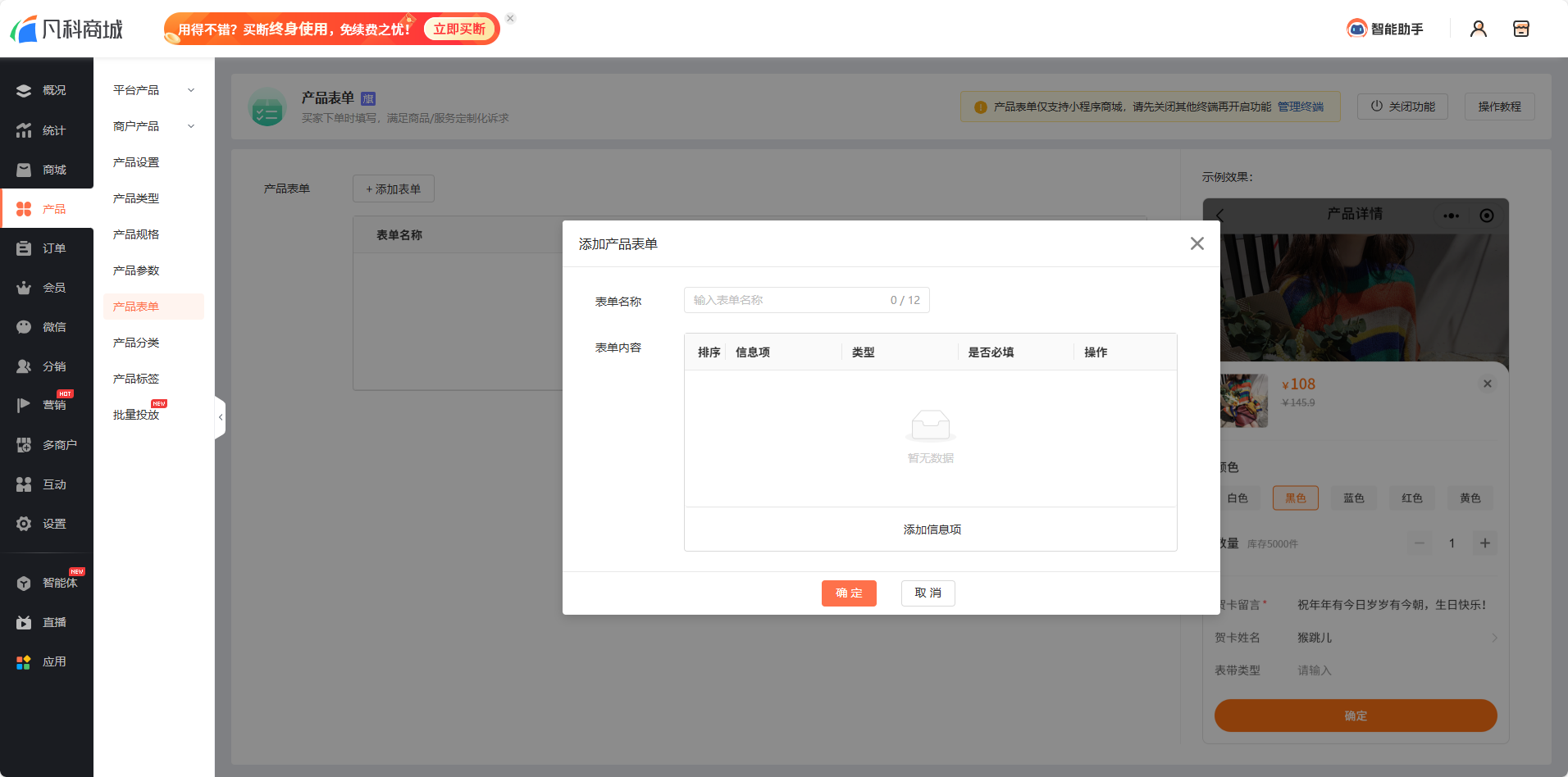1568x777 pixels.
Task: Open the 订单 orders section icon
Action: (47, 248)
